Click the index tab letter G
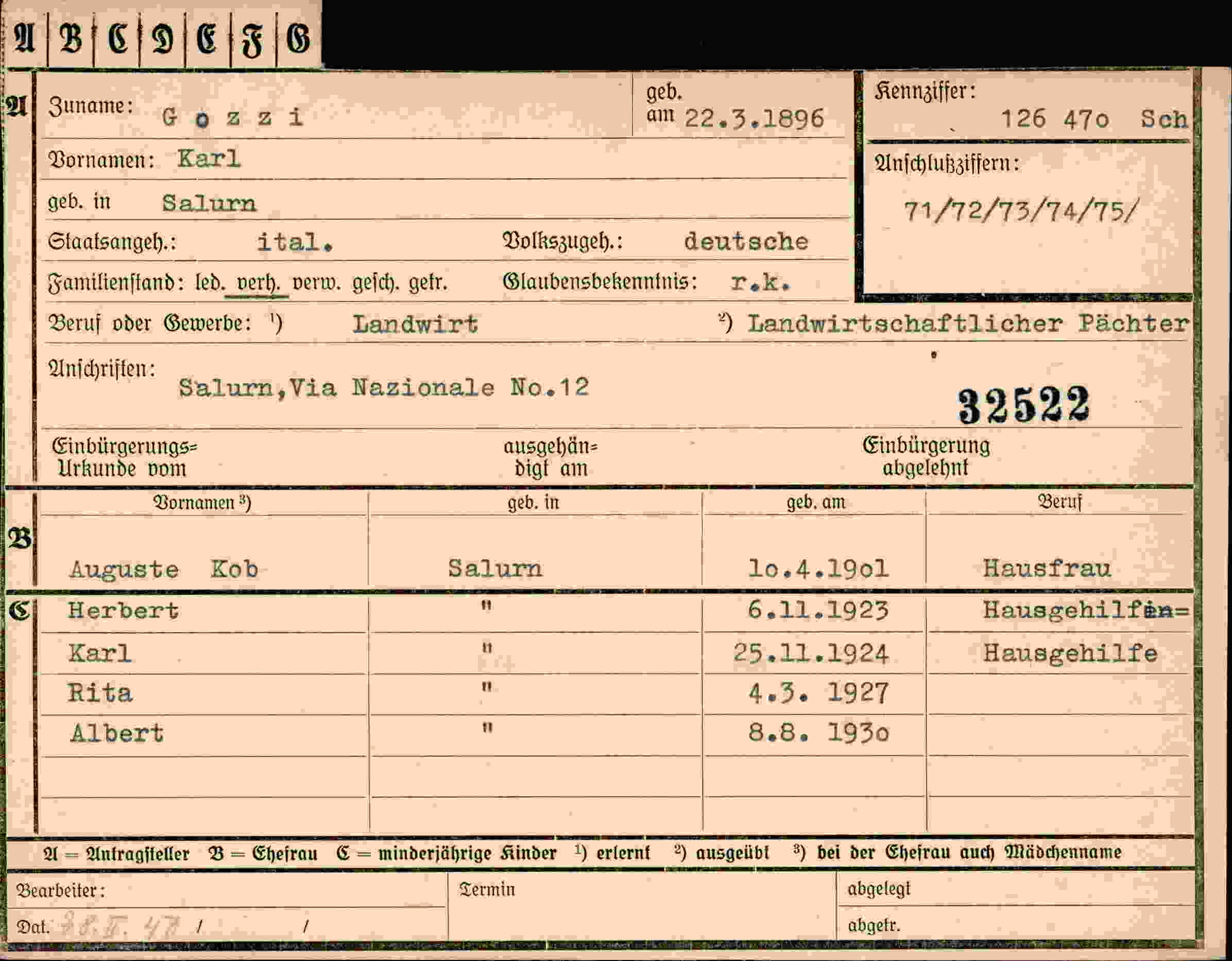The height and width of the screenshot is (961, 1232). [298, 40]
